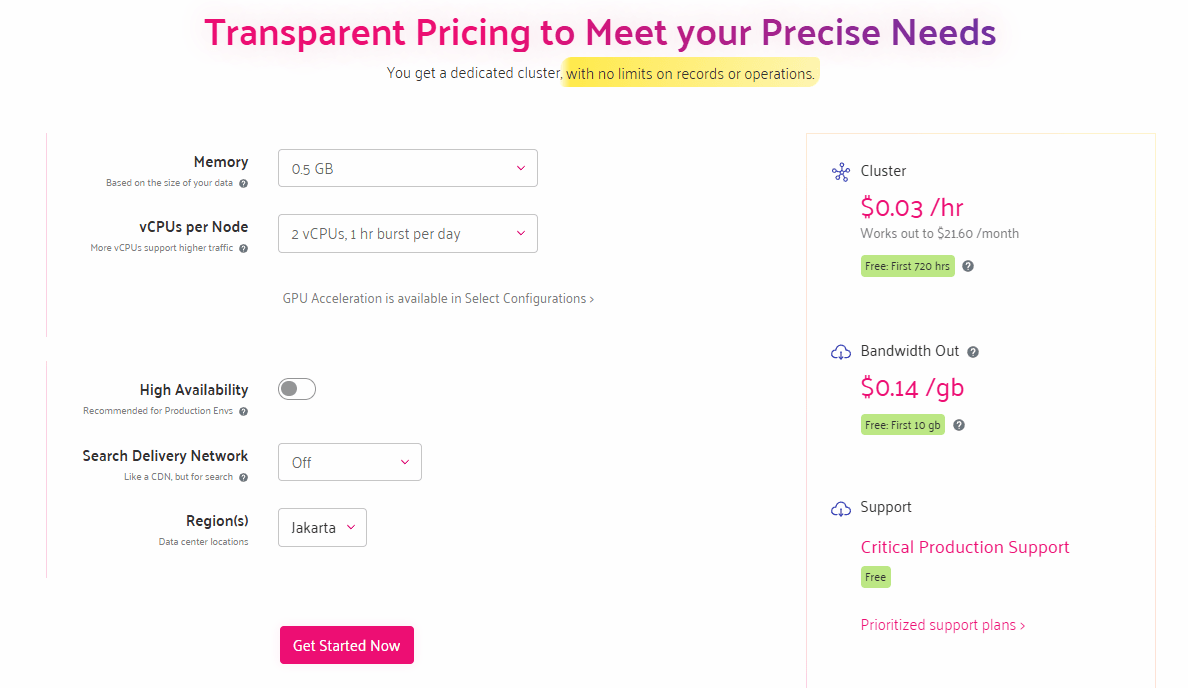Viewport: 1188px width, 688px height.
Task: Click the cluster nodes icon beside Cluster
Action: tap(839, 171)
